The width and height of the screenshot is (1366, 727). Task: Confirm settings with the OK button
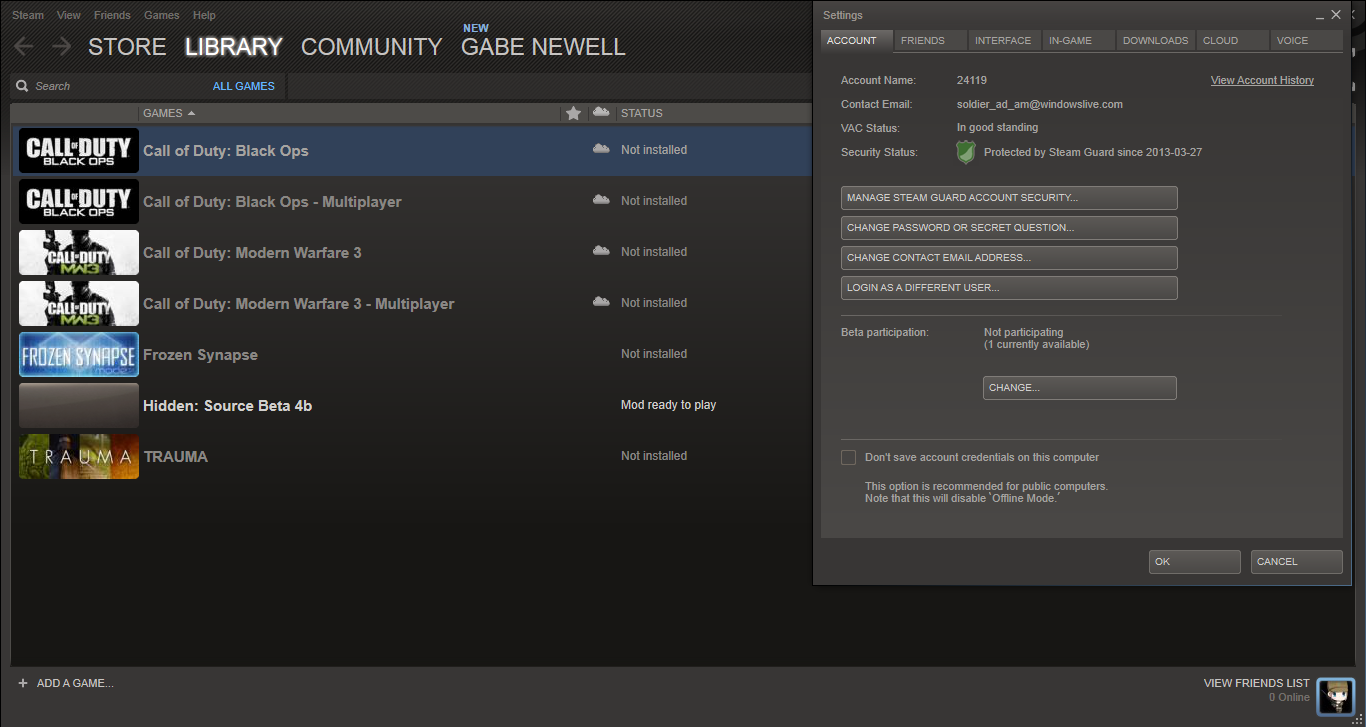(x=1195, y=562)
